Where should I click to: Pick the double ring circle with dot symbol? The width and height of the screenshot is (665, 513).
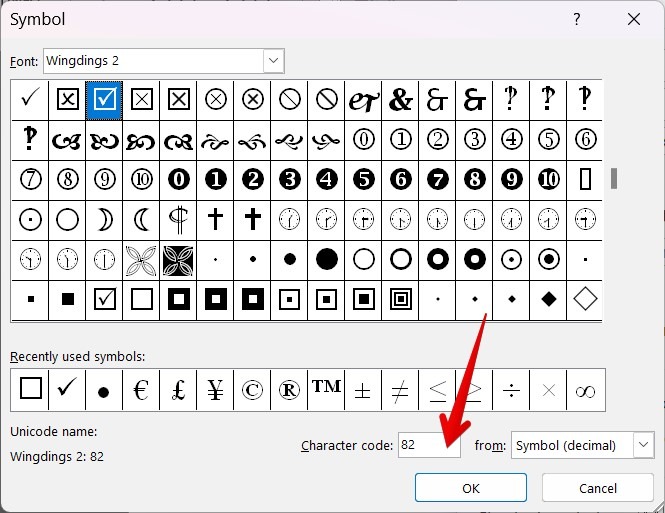(x=548, y=259)
